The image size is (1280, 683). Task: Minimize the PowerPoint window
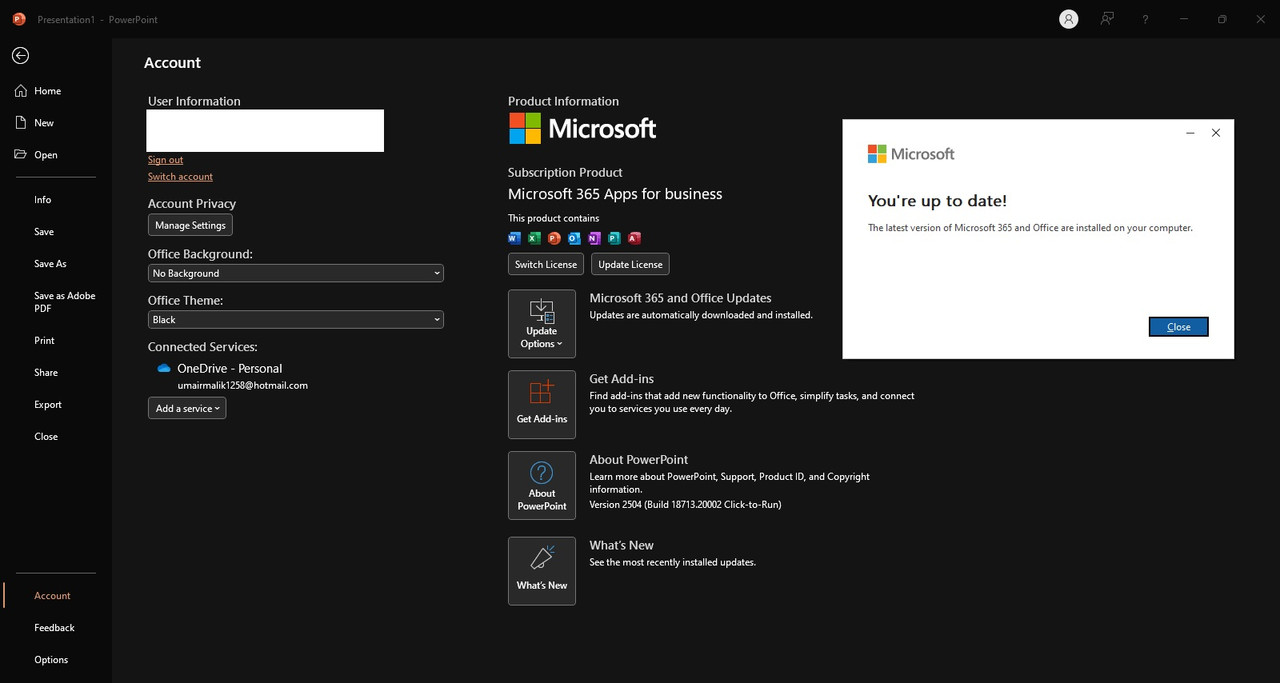1184,19
